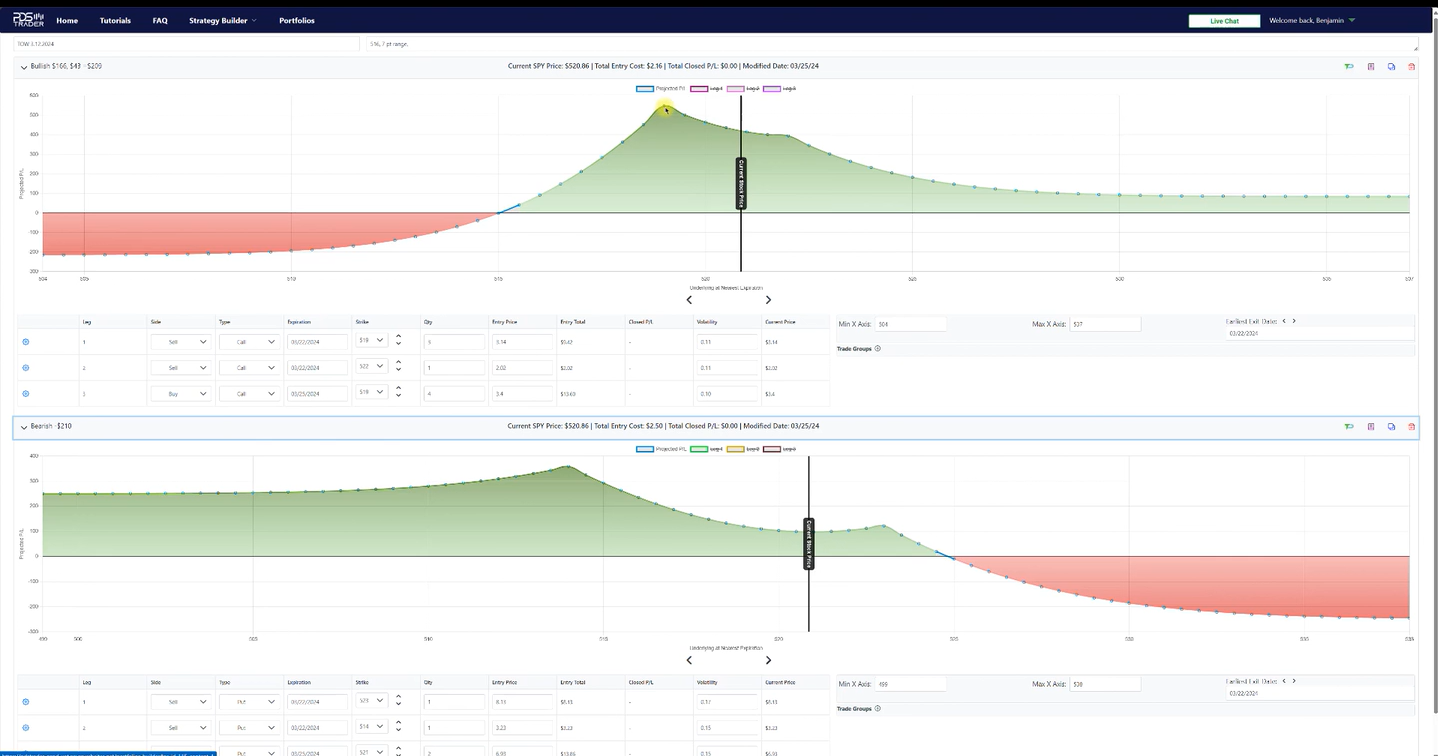
Task: Toggle Leg 1 green swatch in Bearish legend
Action: [x=700, y=449]
